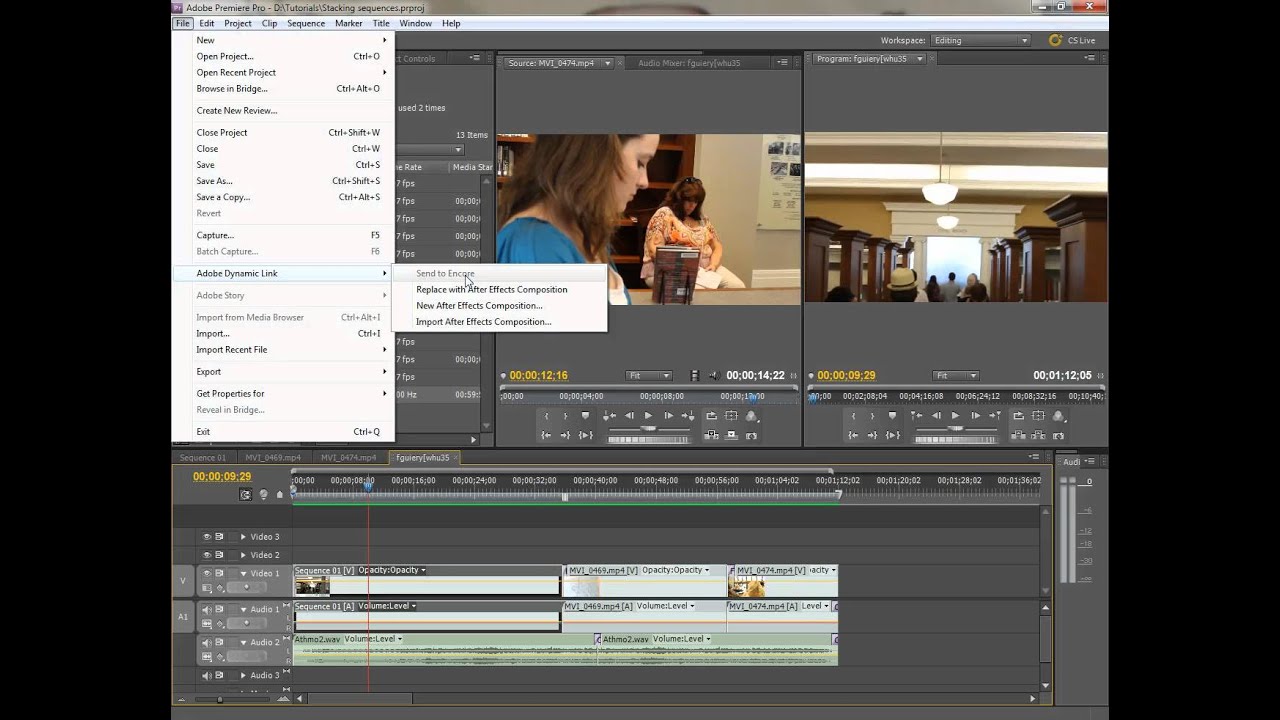This screenshot has height=720, width=1280.
Task: Add marker in Program monitor
Action: click(893, 416)
